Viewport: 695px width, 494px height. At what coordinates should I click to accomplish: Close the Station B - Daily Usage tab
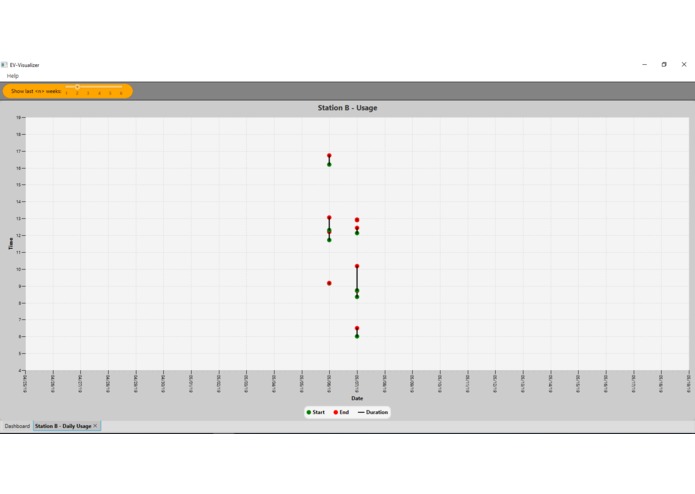point(95,426)
